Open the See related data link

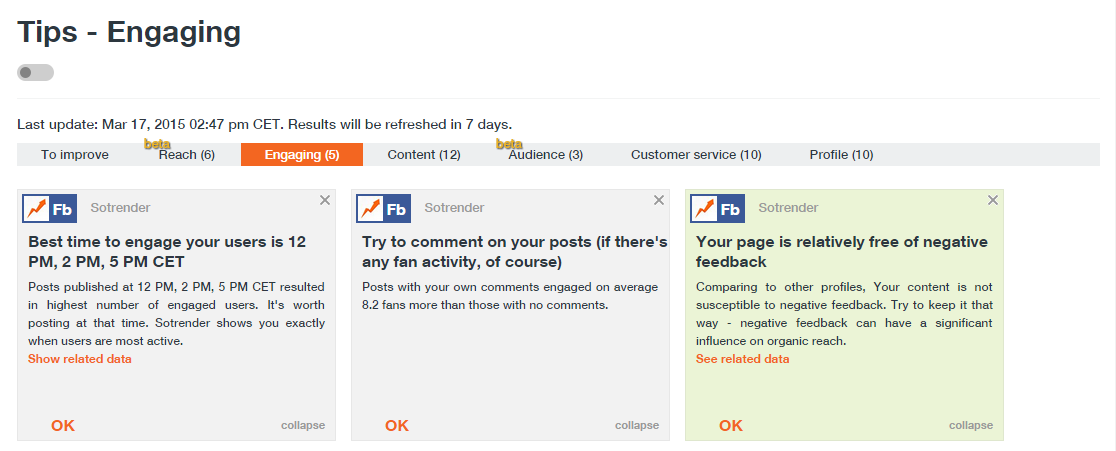743,359
